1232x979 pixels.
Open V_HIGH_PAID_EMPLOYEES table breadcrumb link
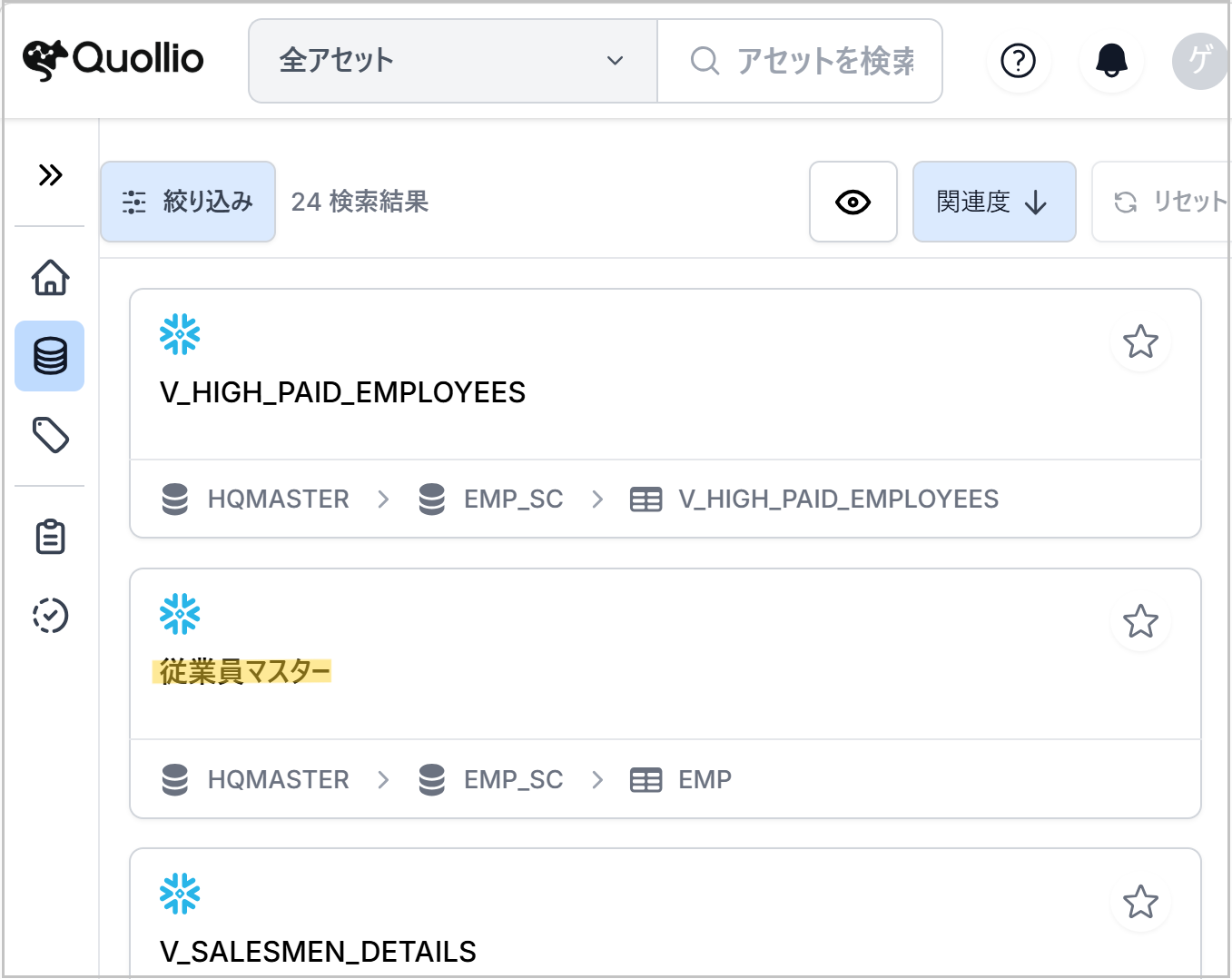pos(839,499)
